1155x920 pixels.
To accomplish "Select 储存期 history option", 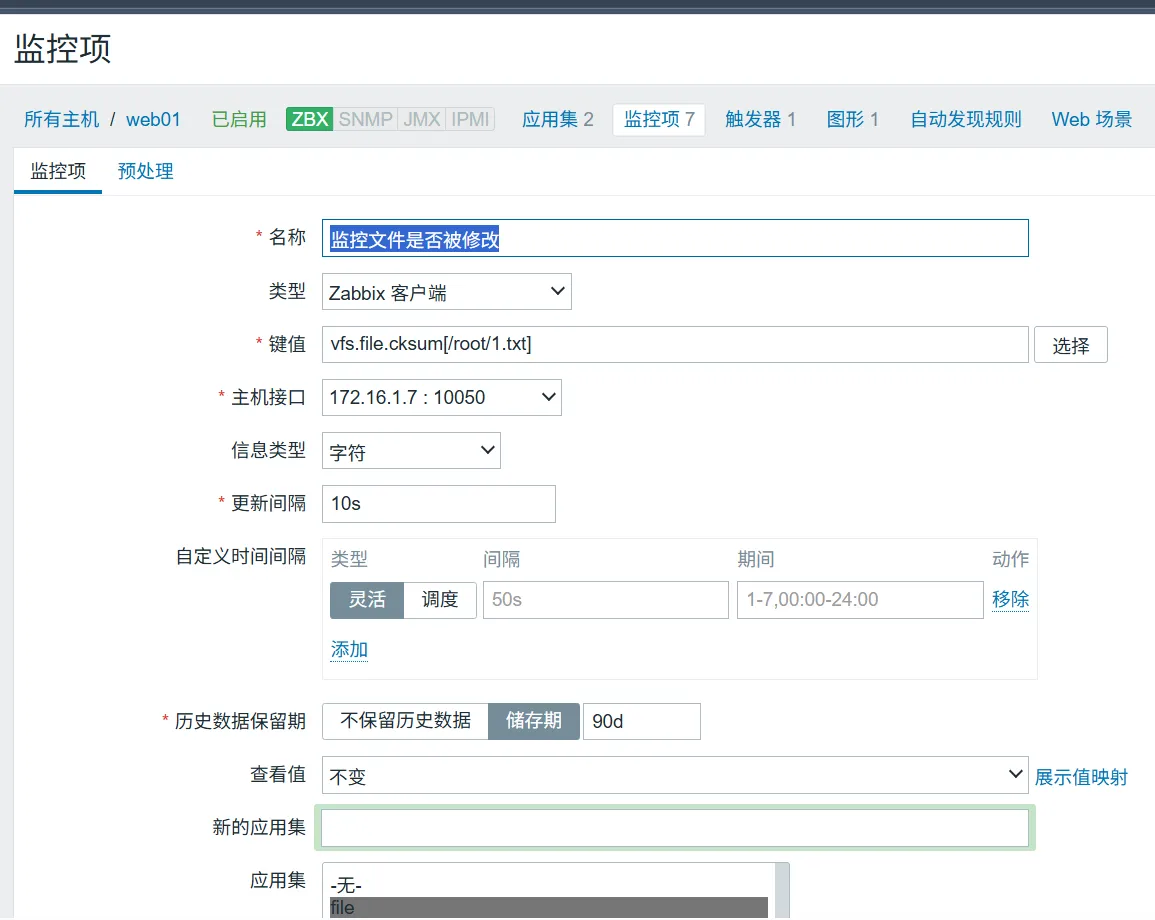I will (x=533, y=721).
